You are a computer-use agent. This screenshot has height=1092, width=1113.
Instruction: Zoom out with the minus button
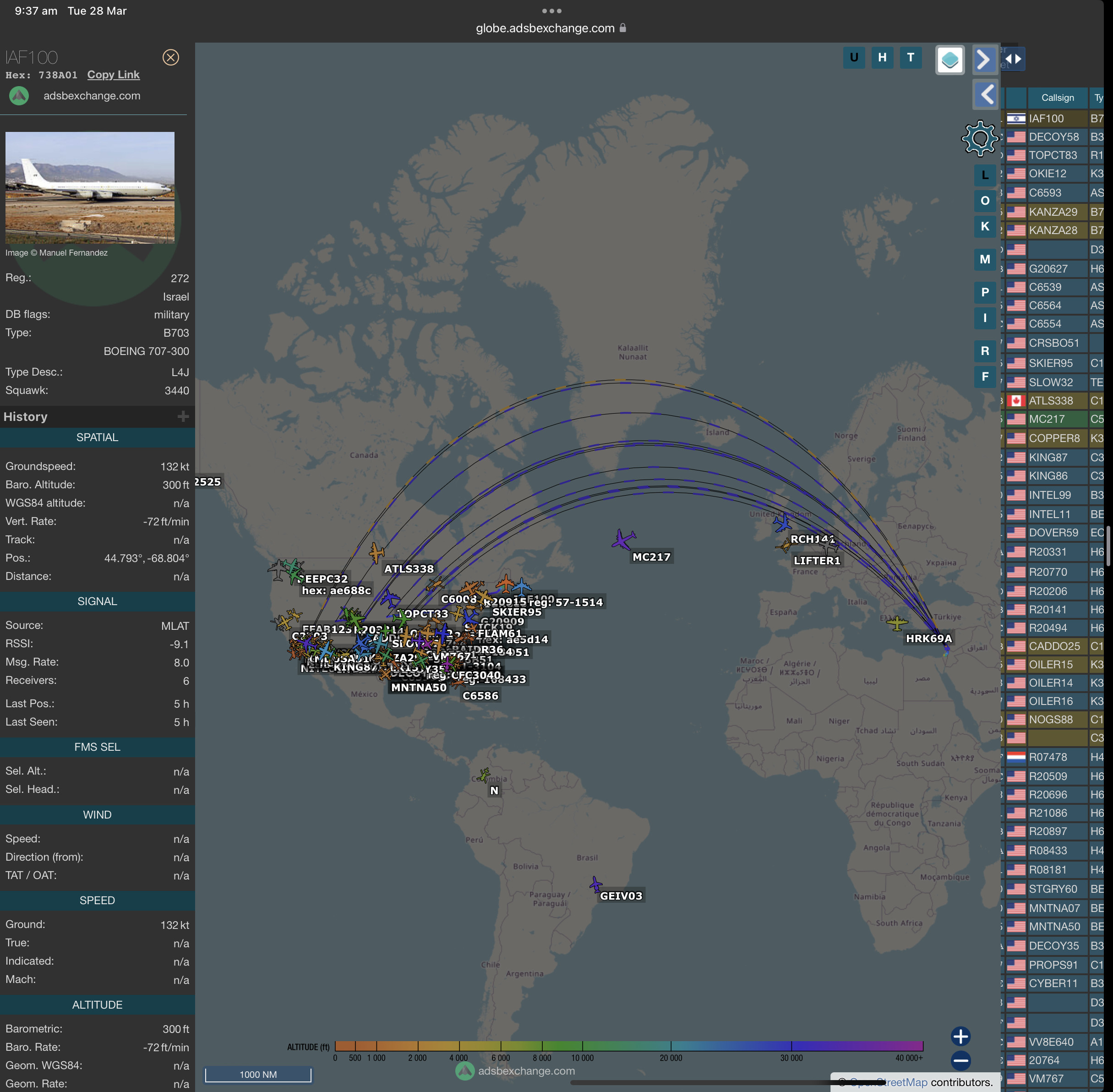960,1060
